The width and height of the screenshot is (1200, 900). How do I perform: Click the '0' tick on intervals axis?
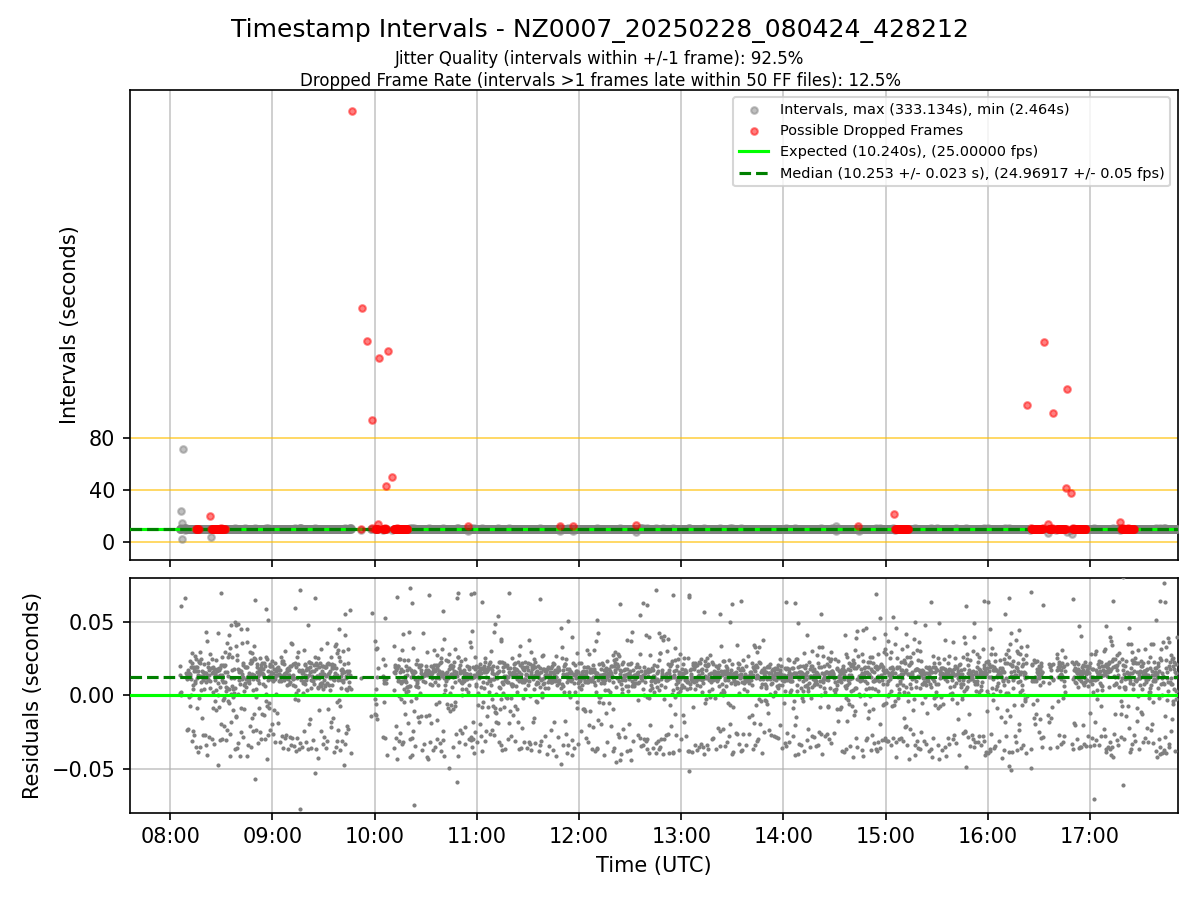pyautogui.click(x=110, y=542)
